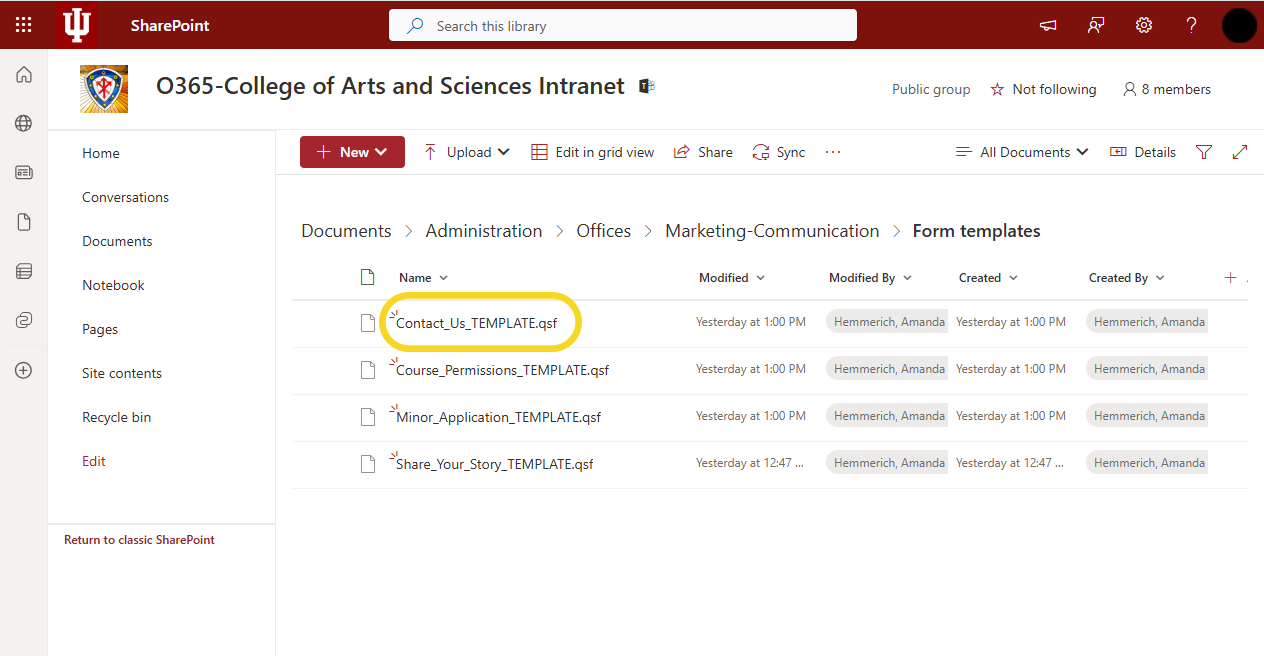Open Recycle bin in left navigation

tap(116, 417)
